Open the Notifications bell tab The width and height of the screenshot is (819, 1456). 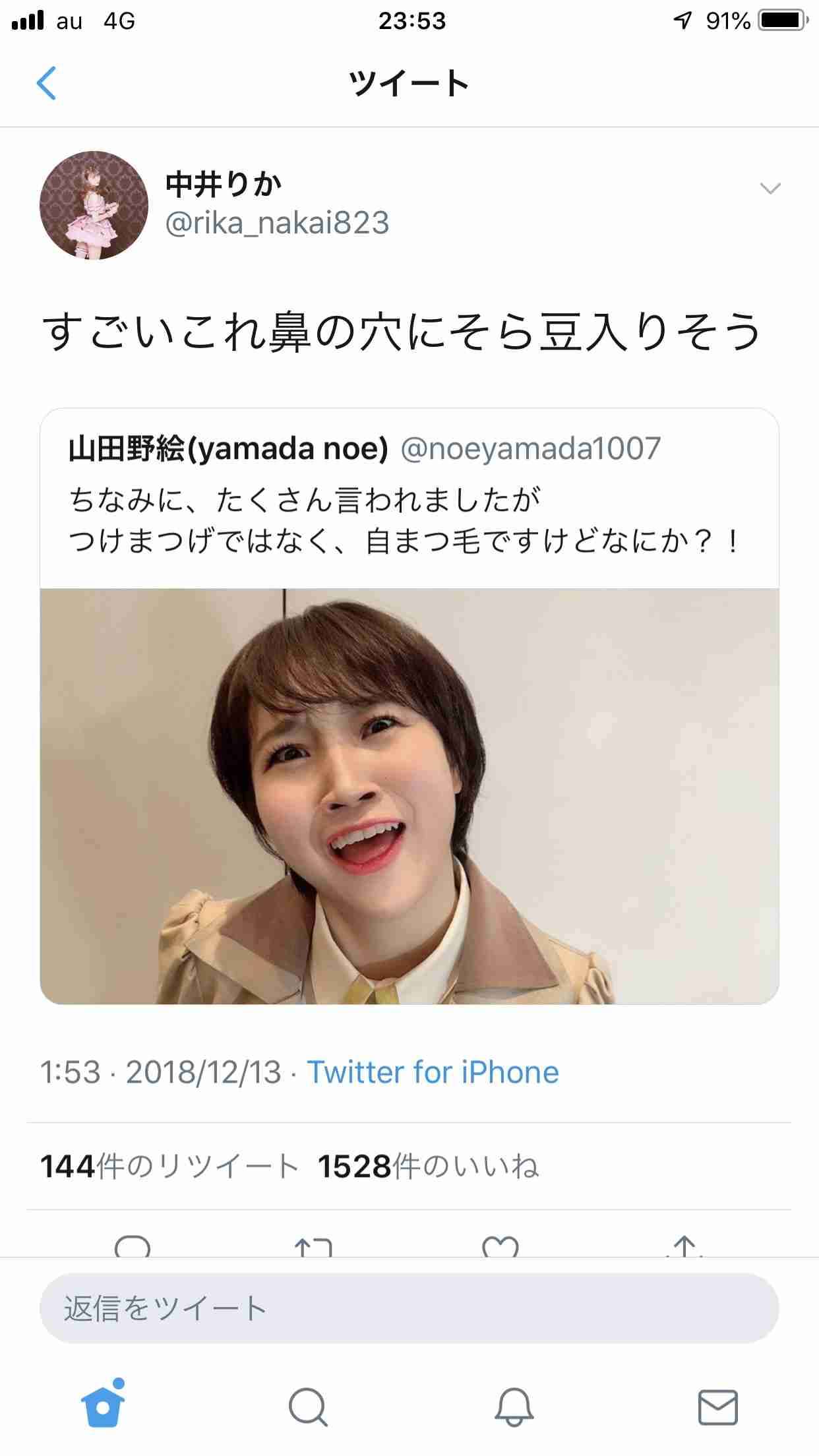514,1407
